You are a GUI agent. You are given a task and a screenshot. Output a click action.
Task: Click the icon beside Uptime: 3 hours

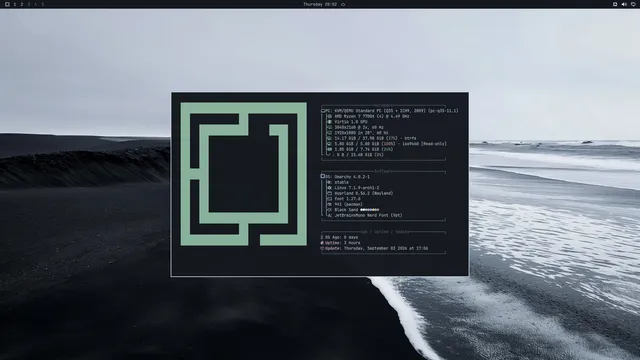[x=322, y=243]
